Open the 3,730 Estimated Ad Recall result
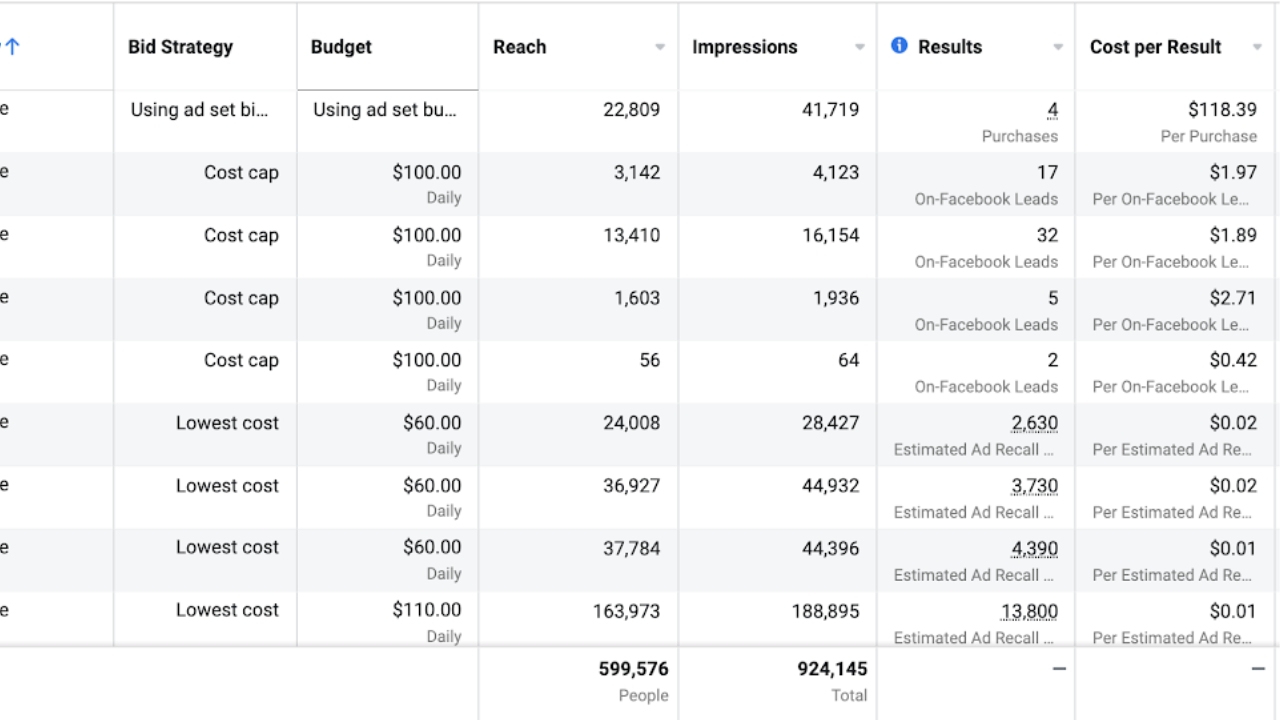 (x=1034, y=486)
